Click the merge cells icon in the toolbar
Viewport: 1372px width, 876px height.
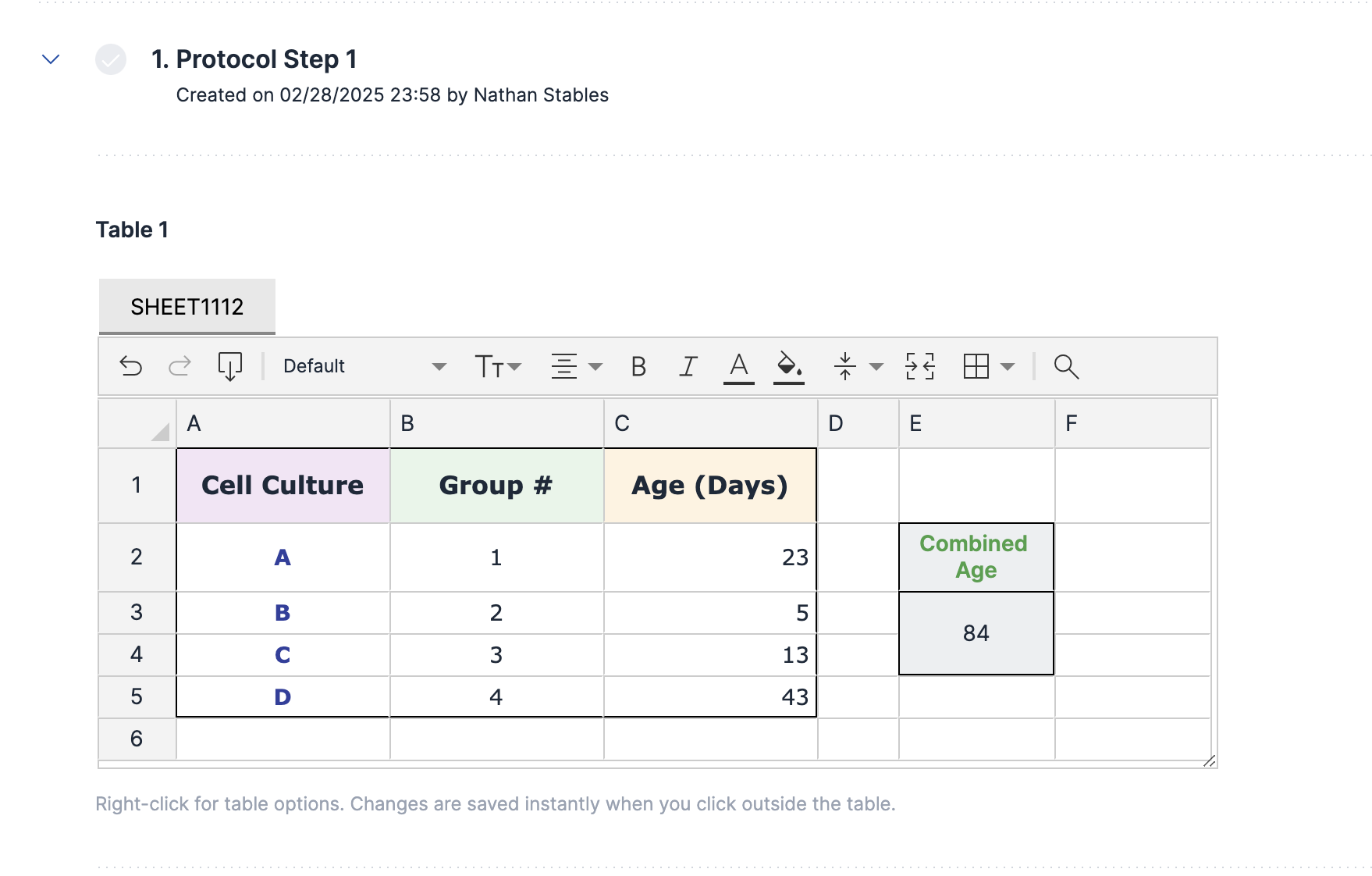pyautogui.click(x=919, y=365)
